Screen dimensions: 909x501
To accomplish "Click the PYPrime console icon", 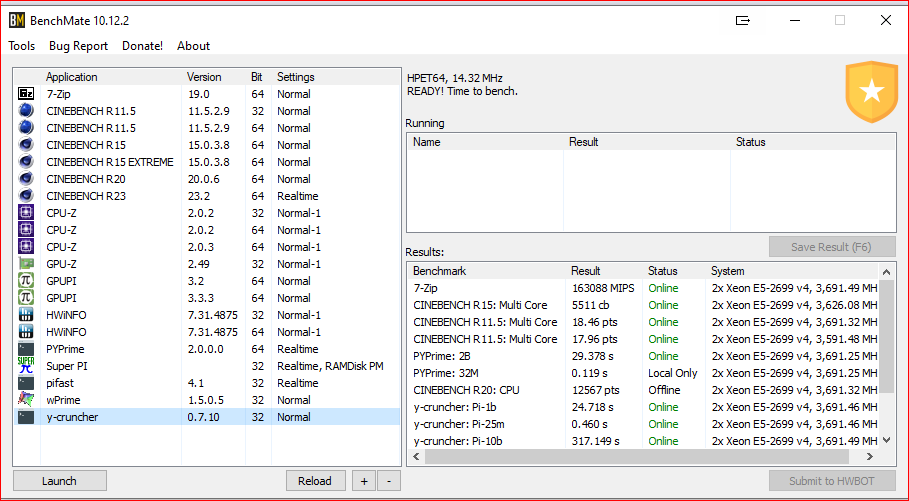I will [x=26, y=348].
